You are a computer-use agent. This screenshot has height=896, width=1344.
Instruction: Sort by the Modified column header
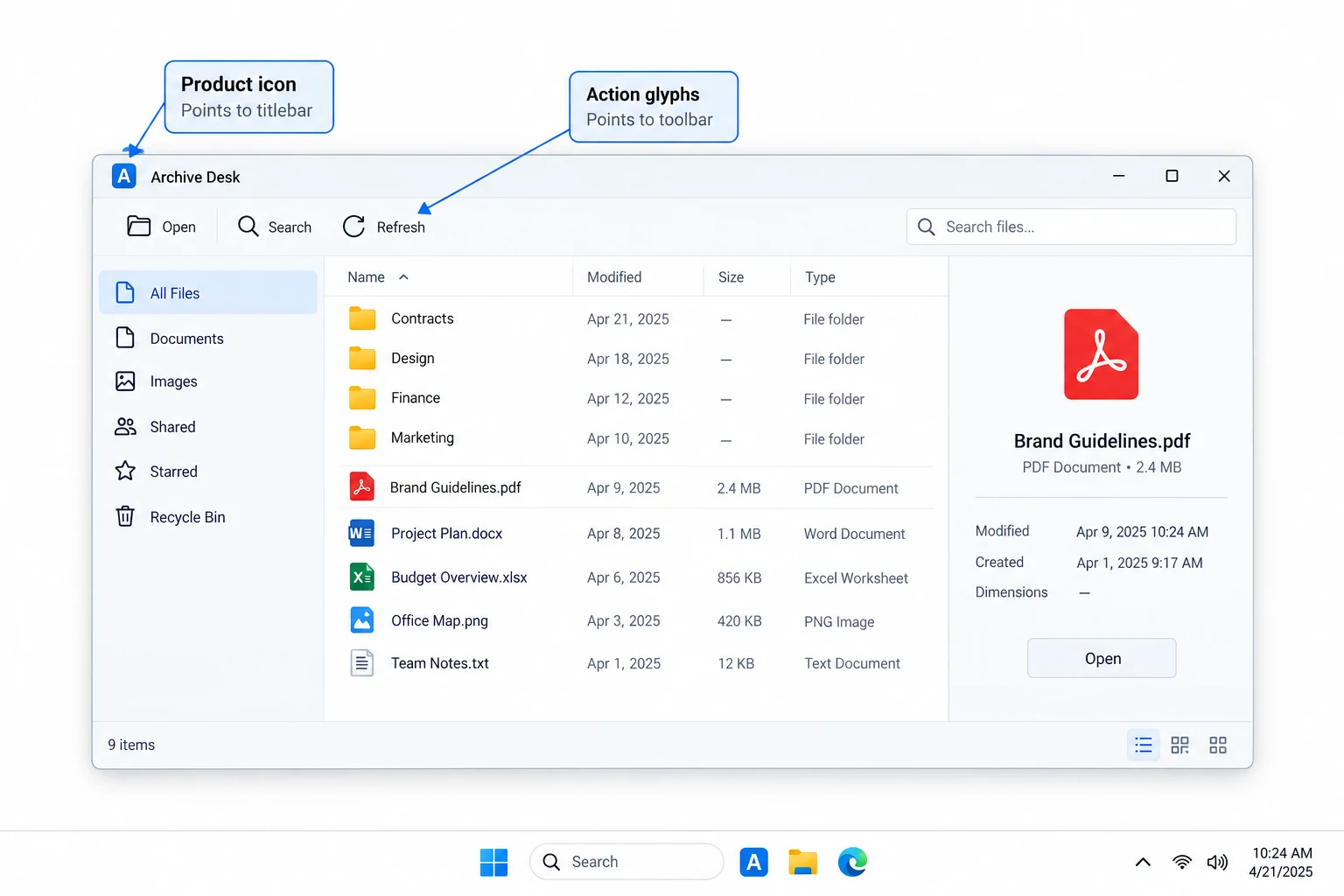coord(614,277)
